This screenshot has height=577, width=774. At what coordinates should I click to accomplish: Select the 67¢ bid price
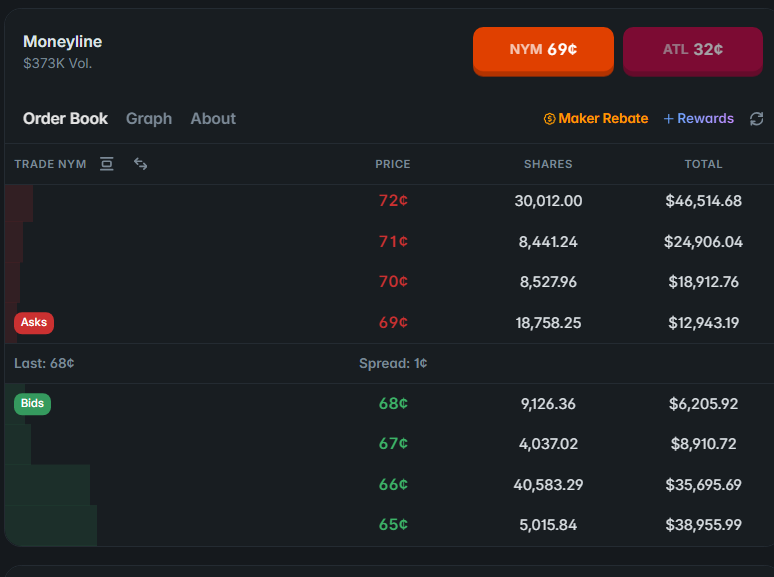pos(393,443)
